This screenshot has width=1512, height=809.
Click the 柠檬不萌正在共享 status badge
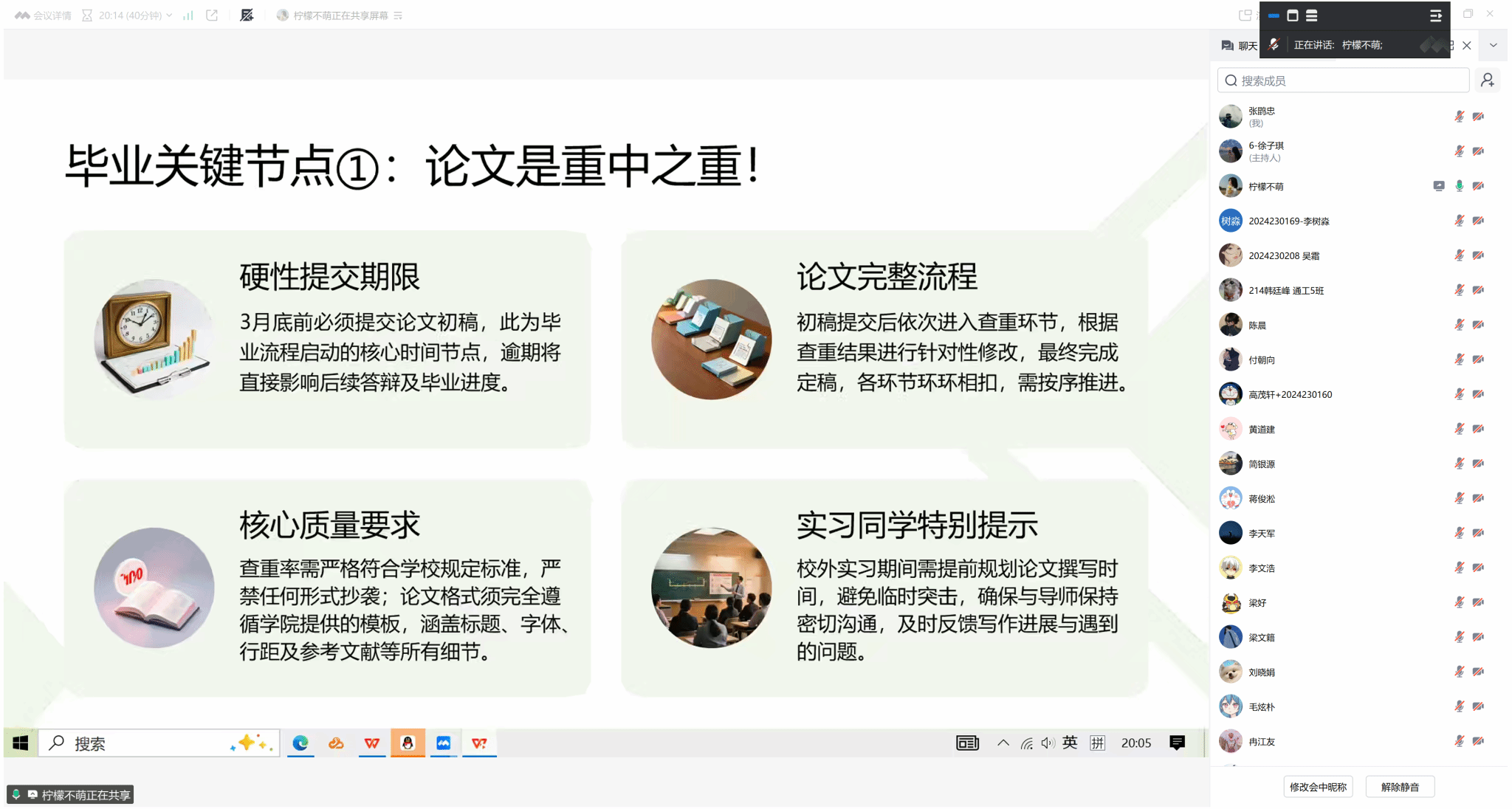click(71, 795)
